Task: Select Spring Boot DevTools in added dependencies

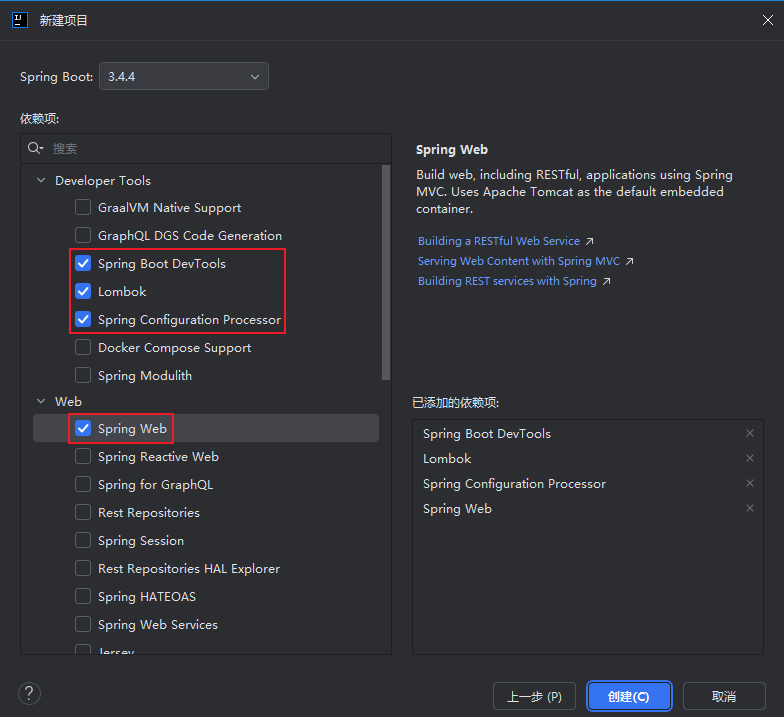Action: point(486,434)
